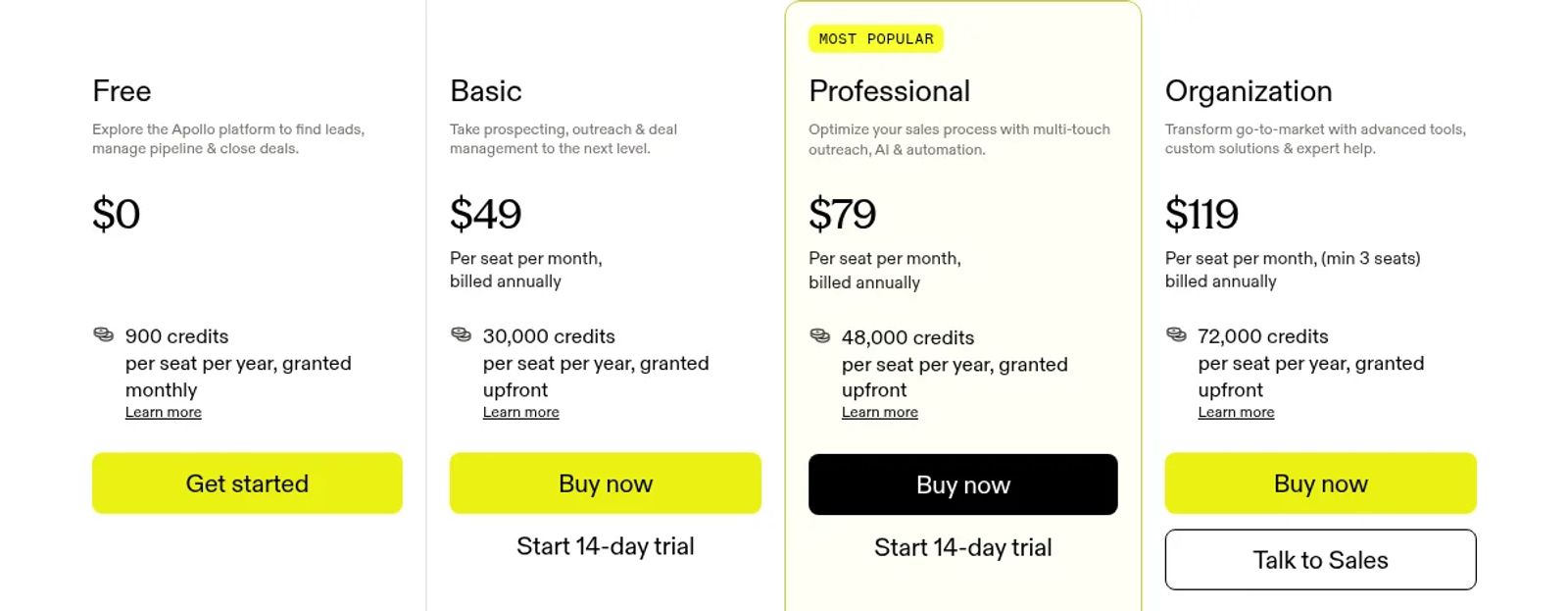Screen dimensions: 1568x611
Task: Click the coins icon beside 30,000 credits
Action: pyautogui.click(x=461, y=334)
